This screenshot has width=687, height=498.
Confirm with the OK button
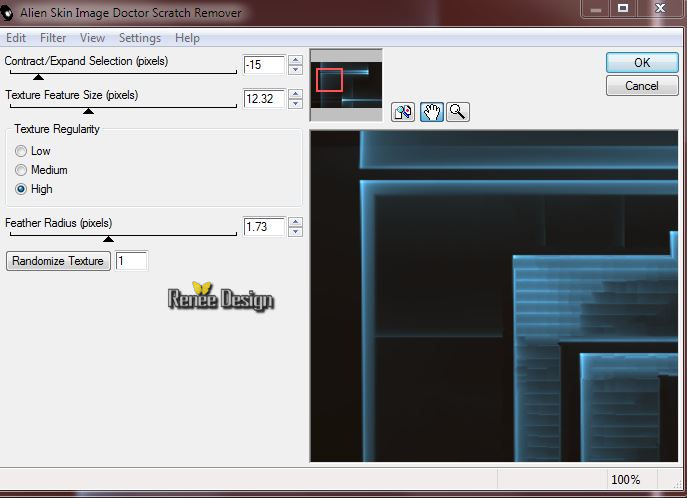pyautogui.click(x=642, y=63)
